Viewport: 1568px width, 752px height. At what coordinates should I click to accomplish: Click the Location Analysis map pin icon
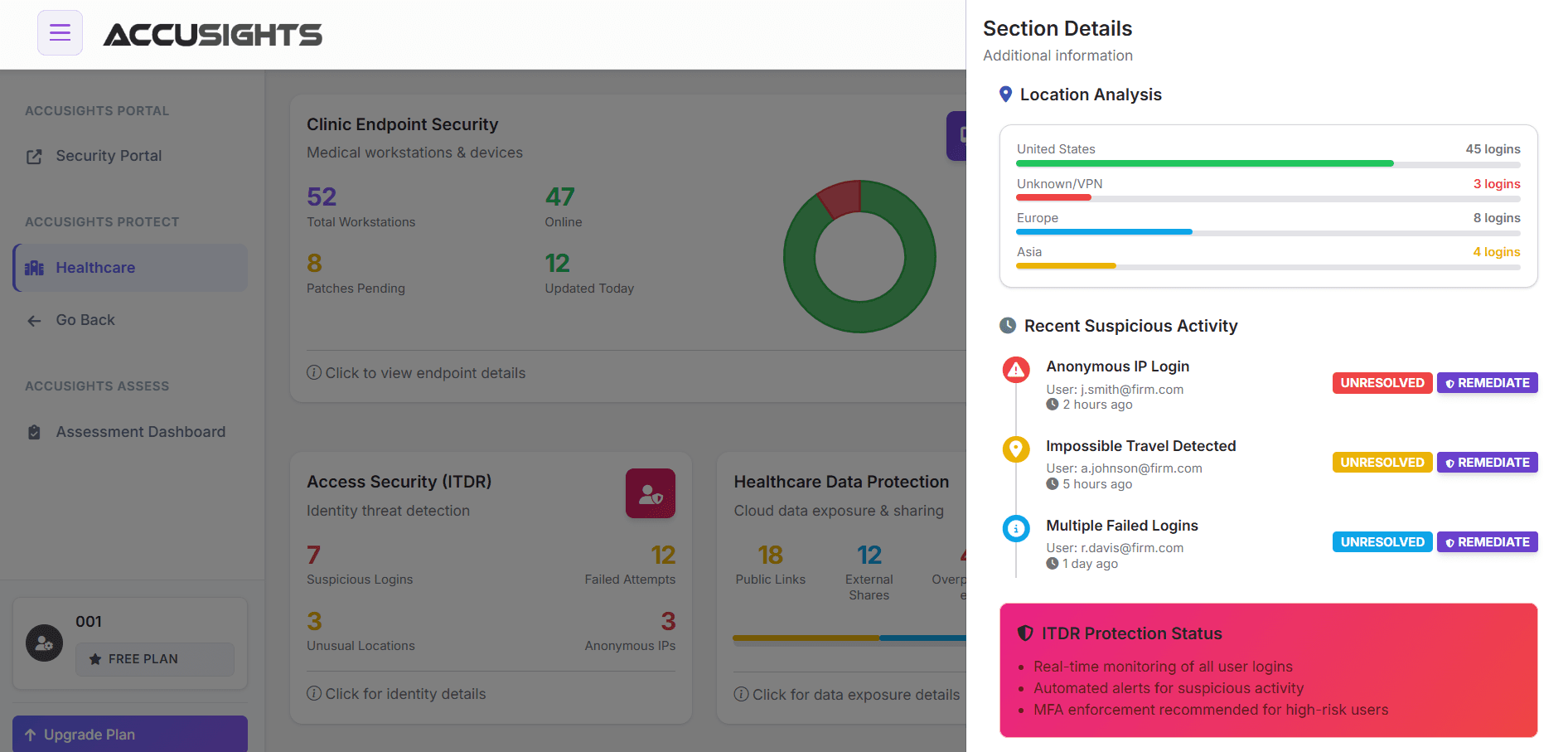coord(1005,94)
